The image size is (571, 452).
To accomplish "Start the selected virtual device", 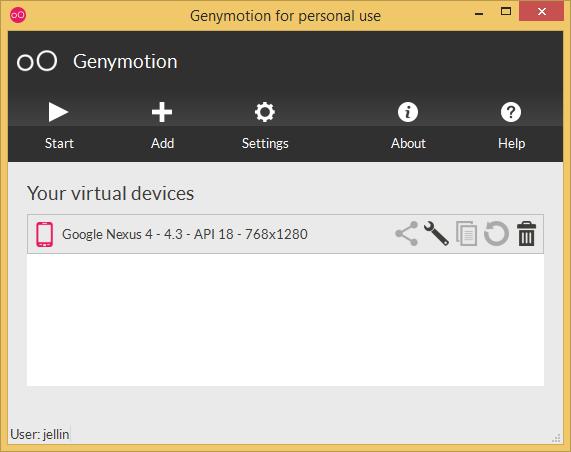I will tap(59, 126).
